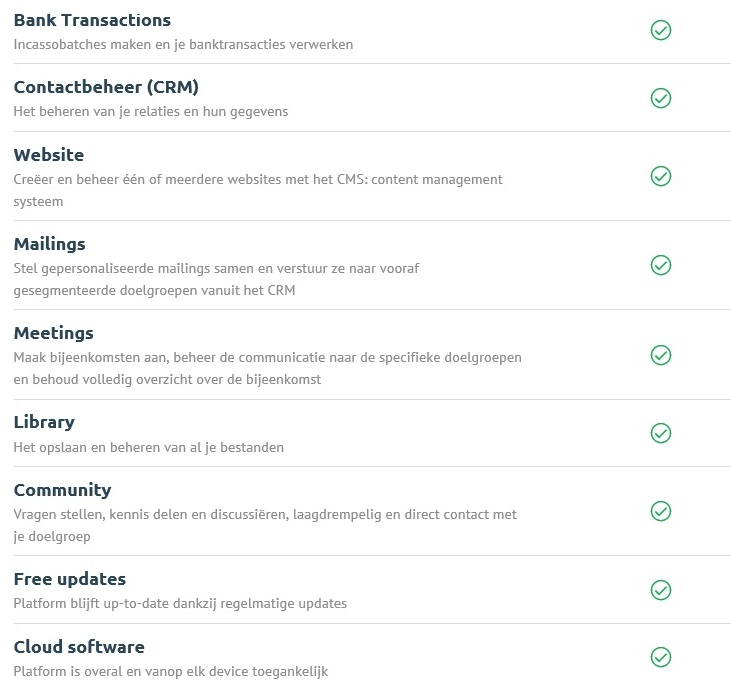
Task: Click the Website feature heading
Action: 49,155
